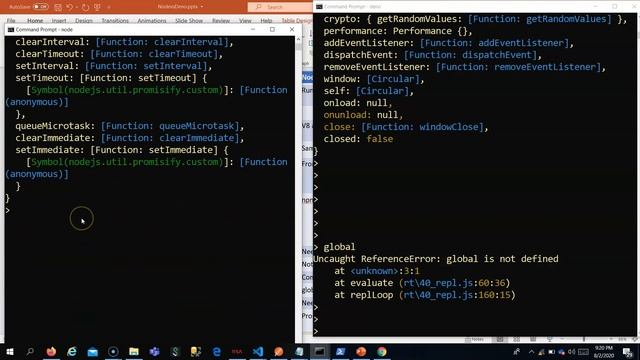
Task: Click the 'global' command text in deno console
Action: tap(339, 247)
